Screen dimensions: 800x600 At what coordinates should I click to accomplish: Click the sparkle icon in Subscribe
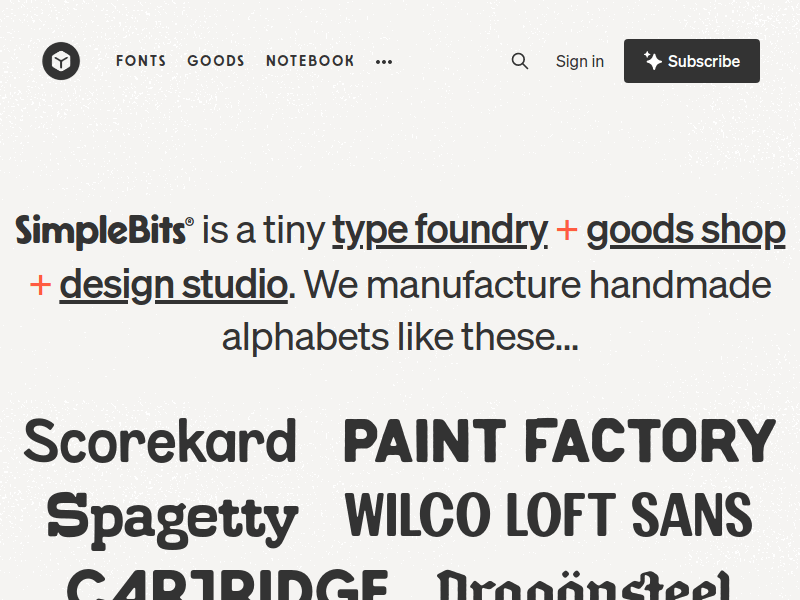[x=653, y=61]
